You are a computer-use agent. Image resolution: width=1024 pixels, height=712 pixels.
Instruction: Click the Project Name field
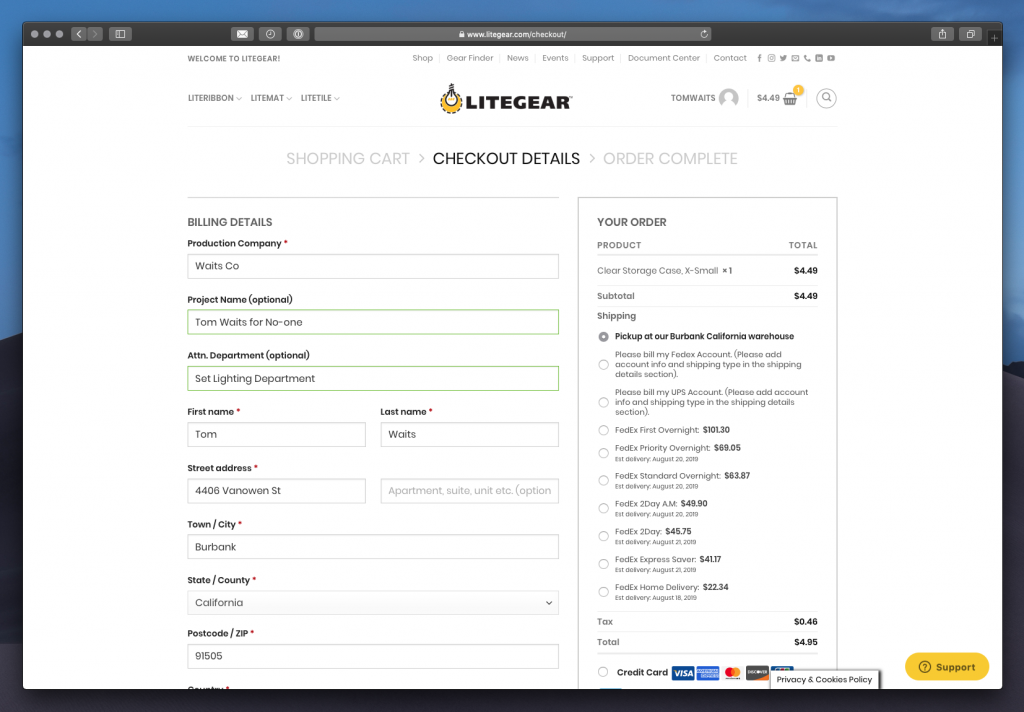(373, 322)
